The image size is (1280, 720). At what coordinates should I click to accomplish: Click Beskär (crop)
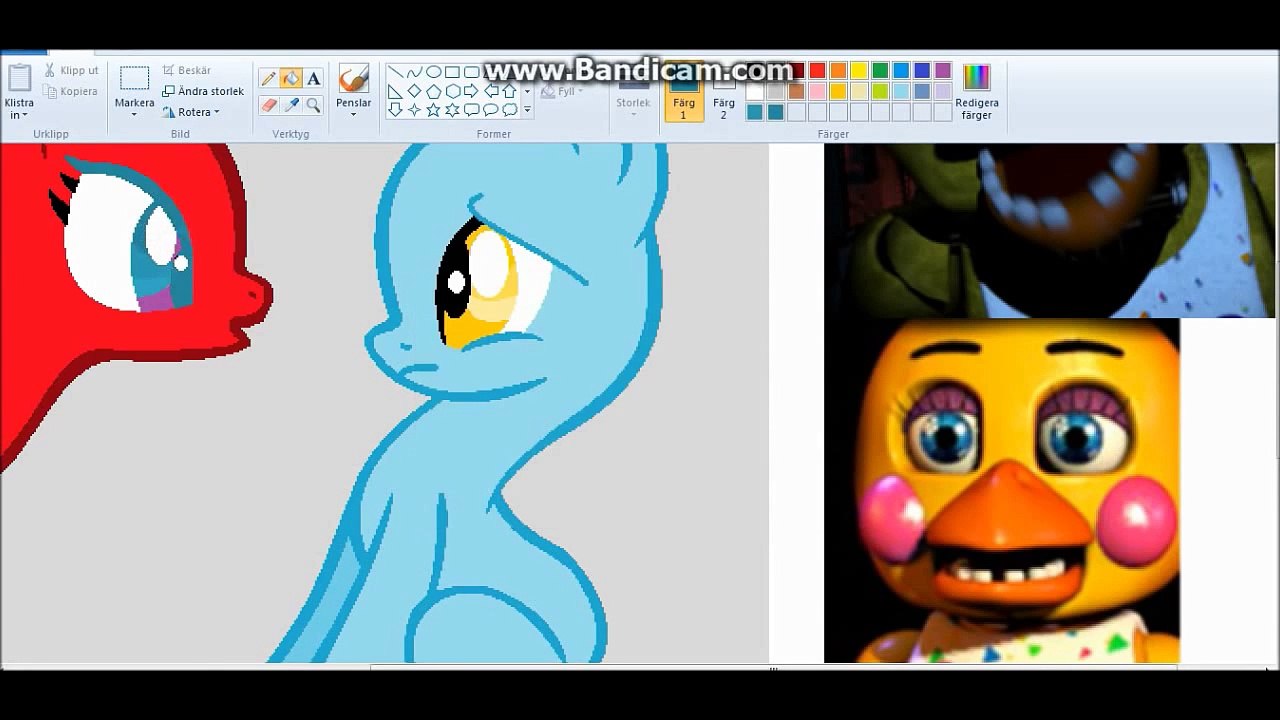187,70
